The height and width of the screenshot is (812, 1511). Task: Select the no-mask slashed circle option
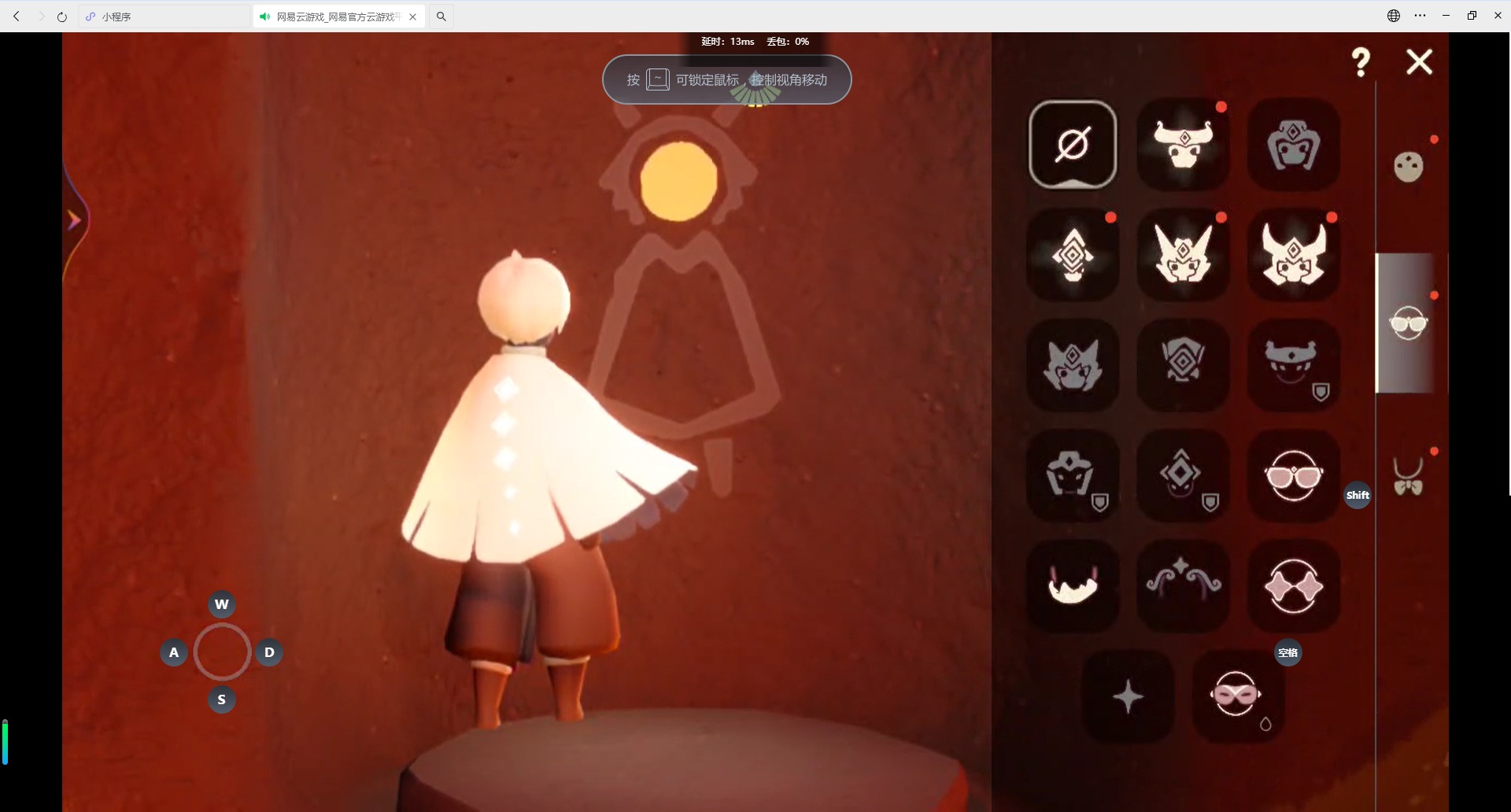(x=1073, y=145)
